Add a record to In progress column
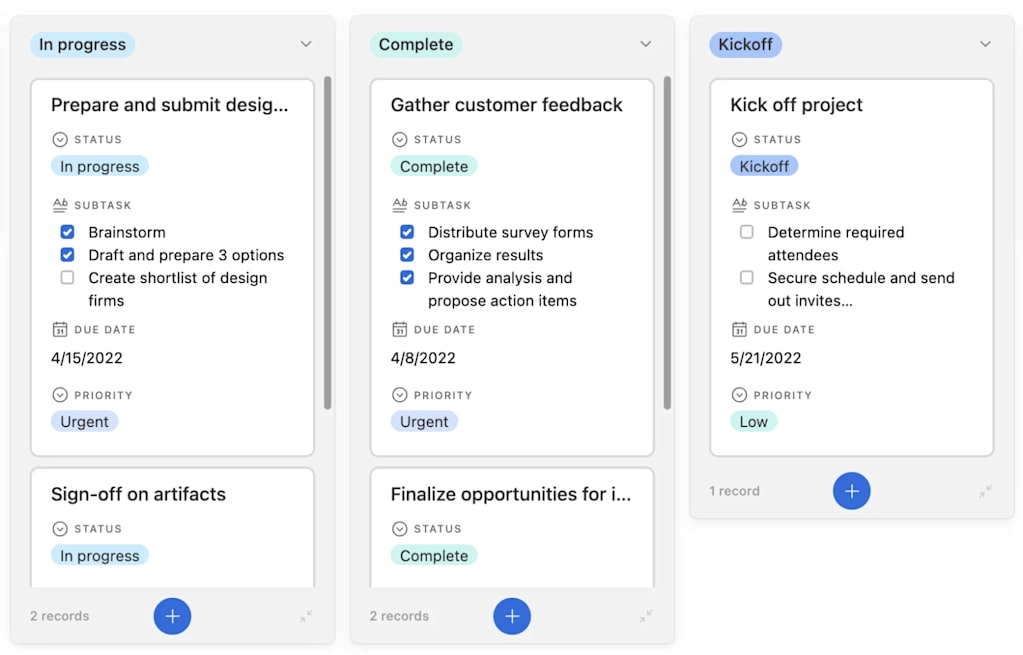 (x=172, y=616)
